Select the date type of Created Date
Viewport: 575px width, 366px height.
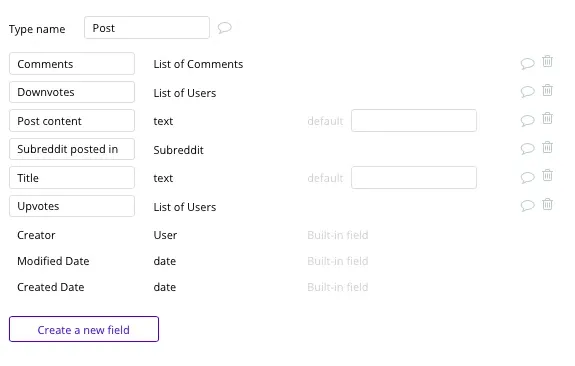point(165,287)
